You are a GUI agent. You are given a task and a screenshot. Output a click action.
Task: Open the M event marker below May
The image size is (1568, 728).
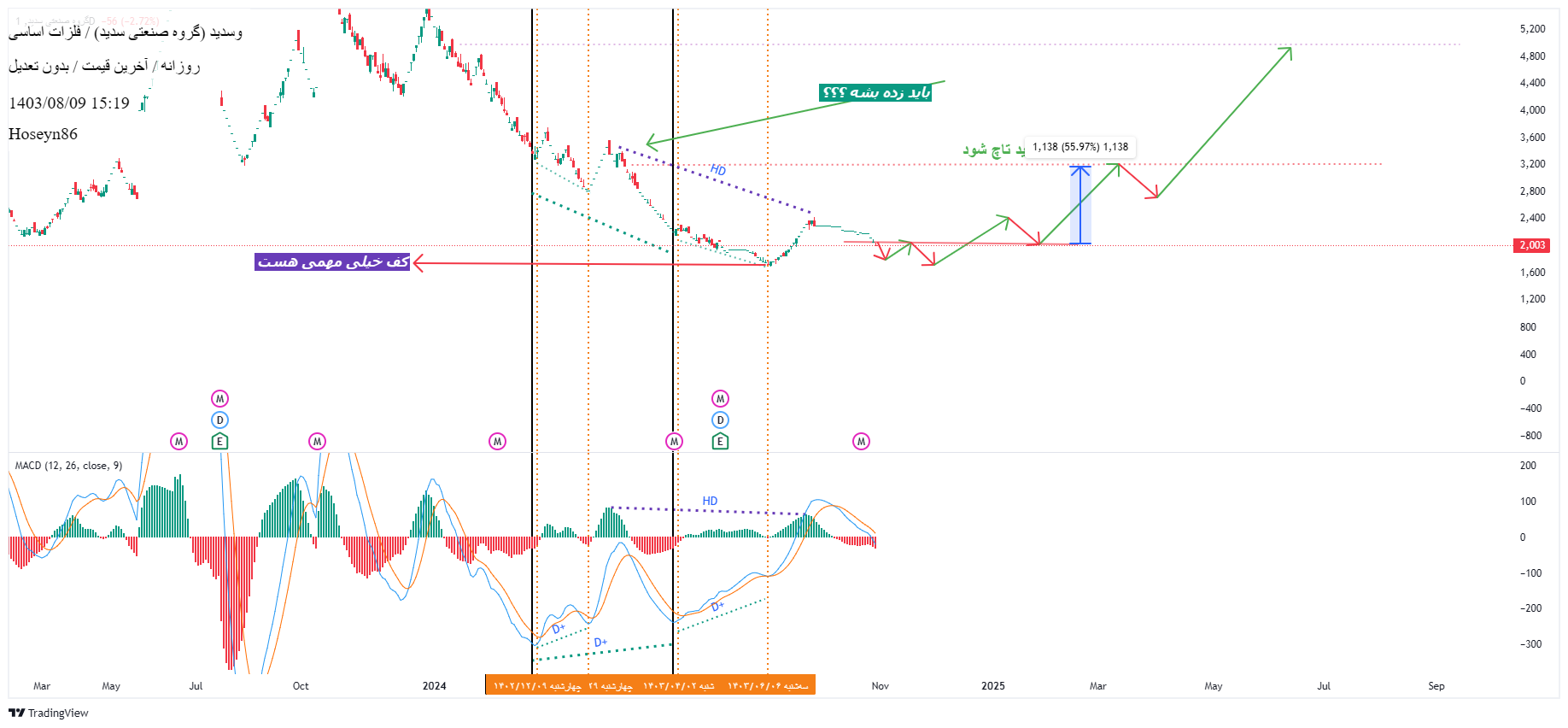point(178,442)
